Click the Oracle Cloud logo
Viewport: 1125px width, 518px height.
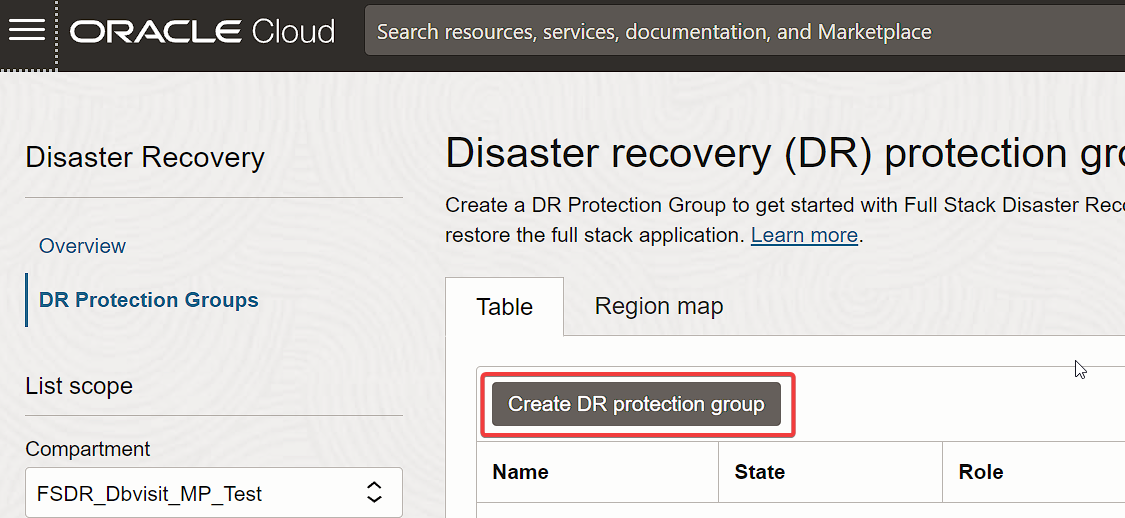(x=202, y=32)
